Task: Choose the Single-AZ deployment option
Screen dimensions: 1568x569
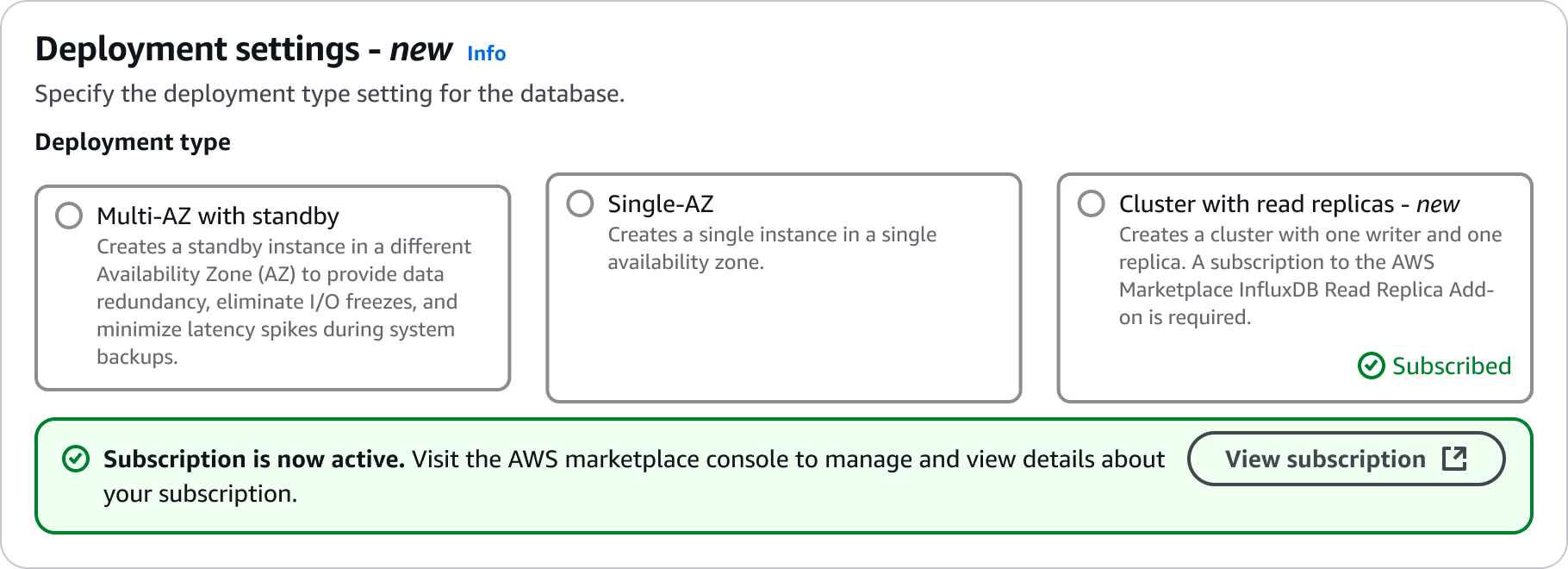Action: pyautogui.click(x=579, y=203)
